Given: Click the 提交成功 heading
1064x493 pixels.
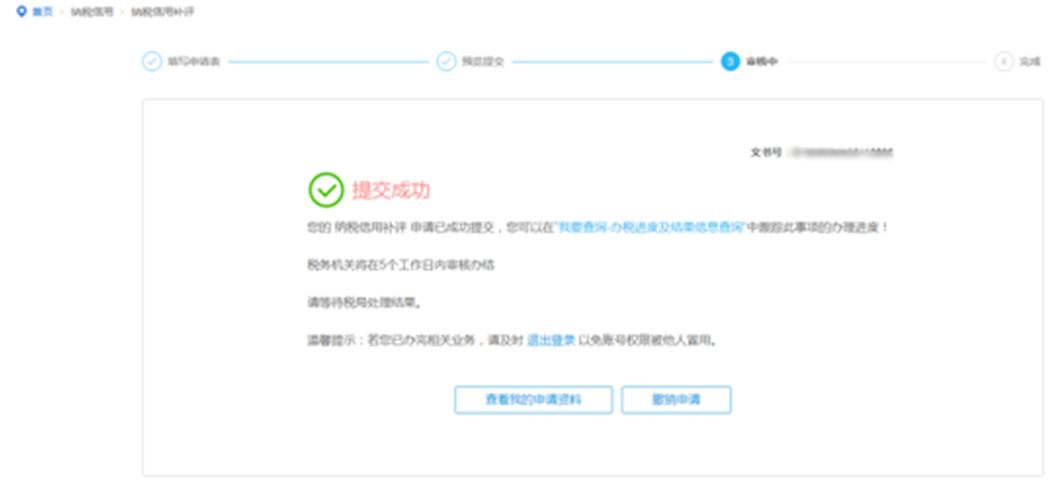Looking at the screenshot, I should 391,191.
